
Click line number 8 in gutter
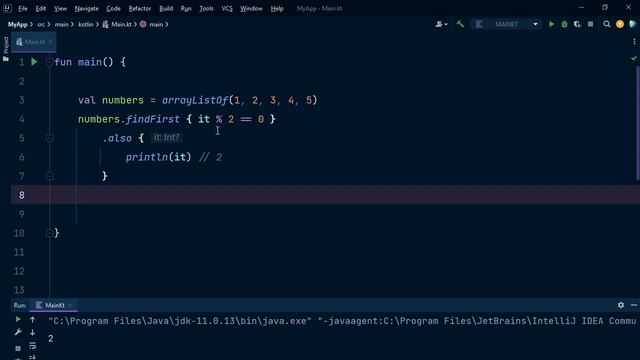22,195
